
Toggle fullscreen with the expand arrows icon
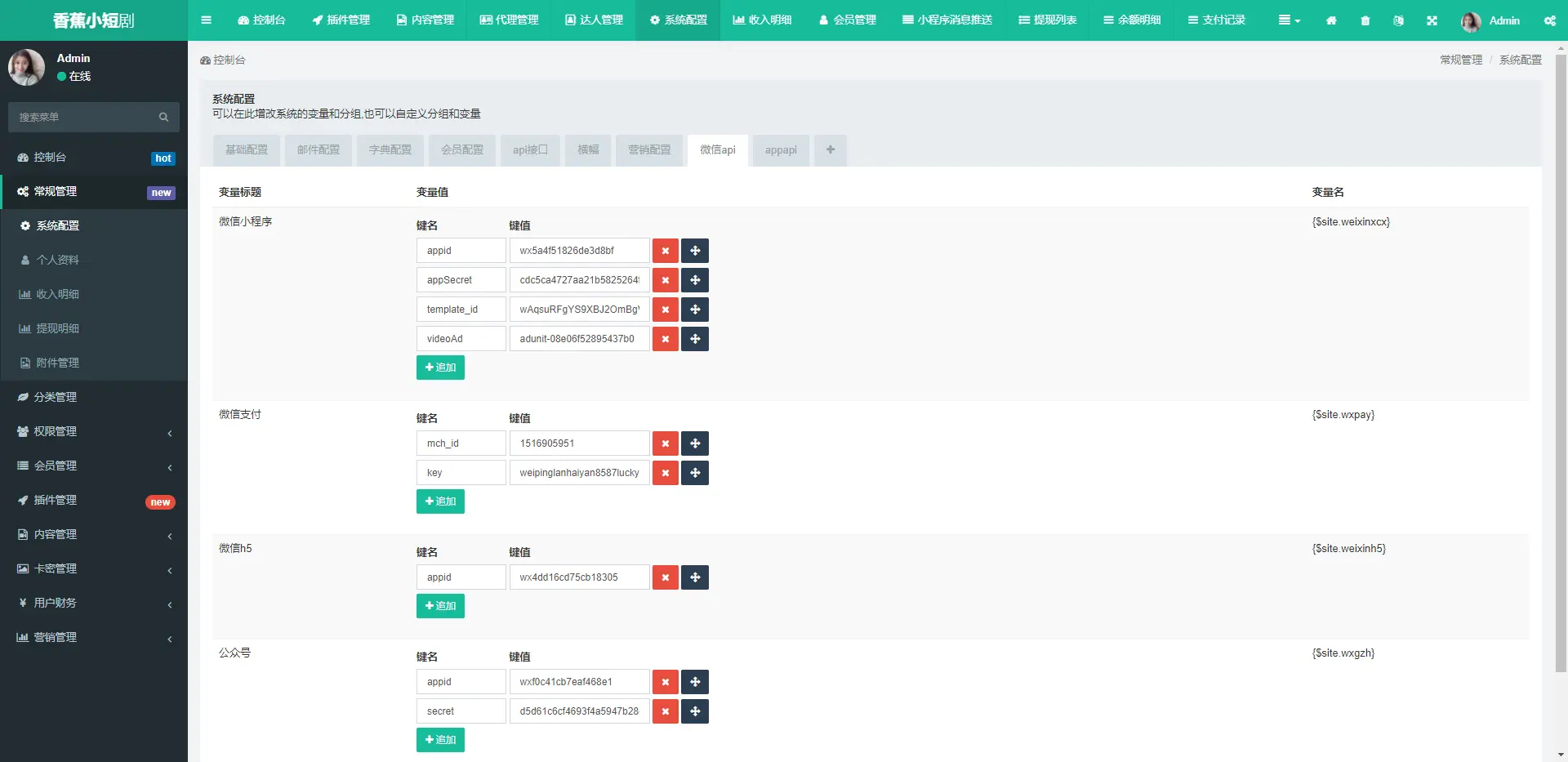click(1432, 20)
